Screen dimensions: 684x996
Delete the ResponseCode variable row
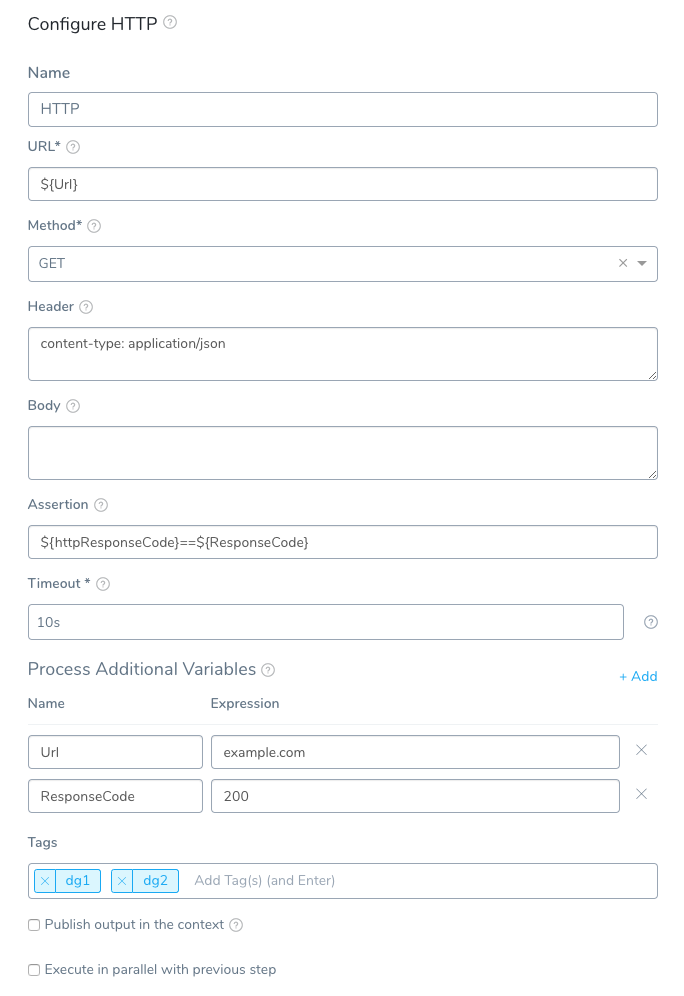[641, 794]
